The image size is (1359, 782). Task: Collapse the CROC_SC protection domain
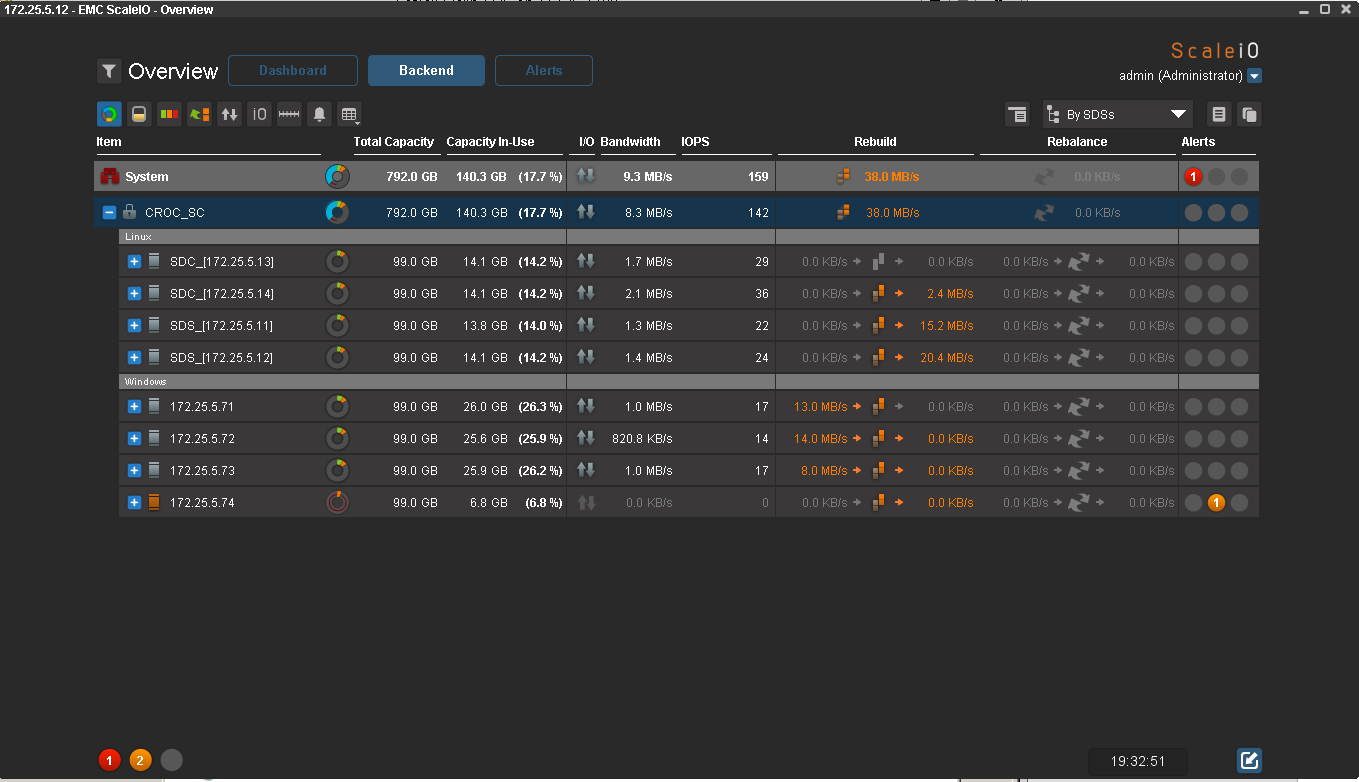[x=109, y=212]
